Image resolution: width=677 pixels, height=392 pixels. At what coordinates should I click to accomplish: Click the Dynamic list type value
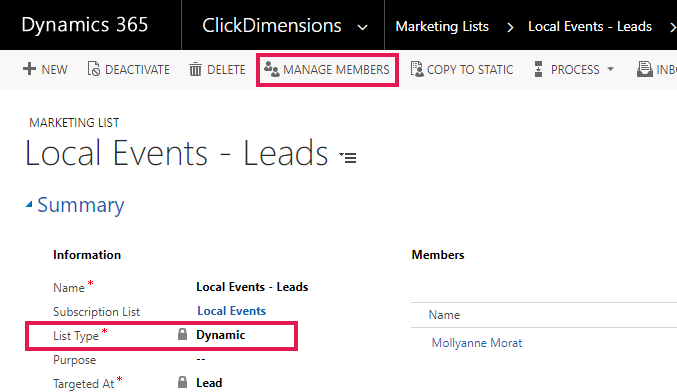coord(221,335)
